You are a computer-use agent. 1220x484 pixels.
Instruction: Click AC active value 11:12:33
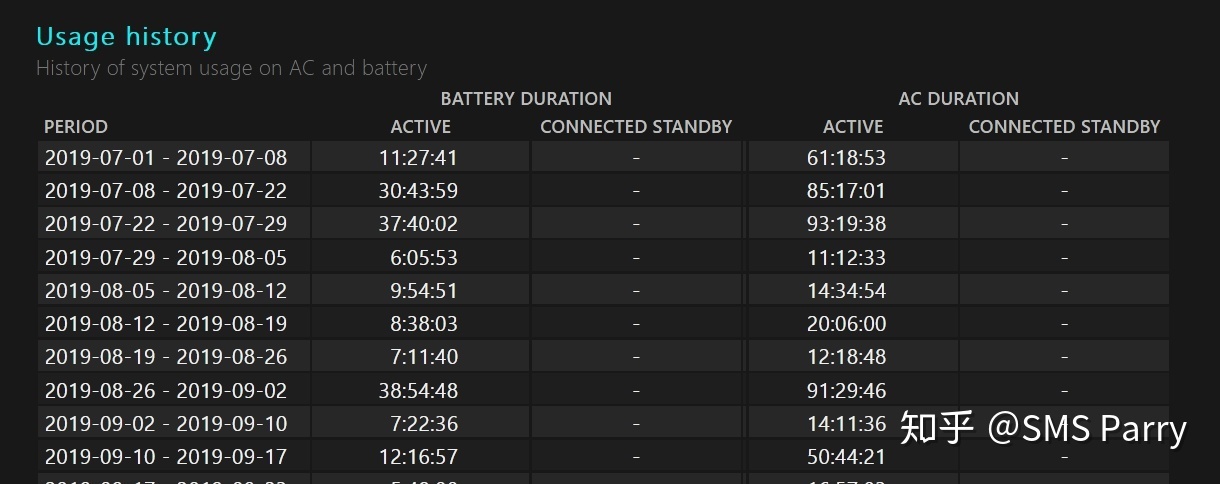(x=846, y=258)
